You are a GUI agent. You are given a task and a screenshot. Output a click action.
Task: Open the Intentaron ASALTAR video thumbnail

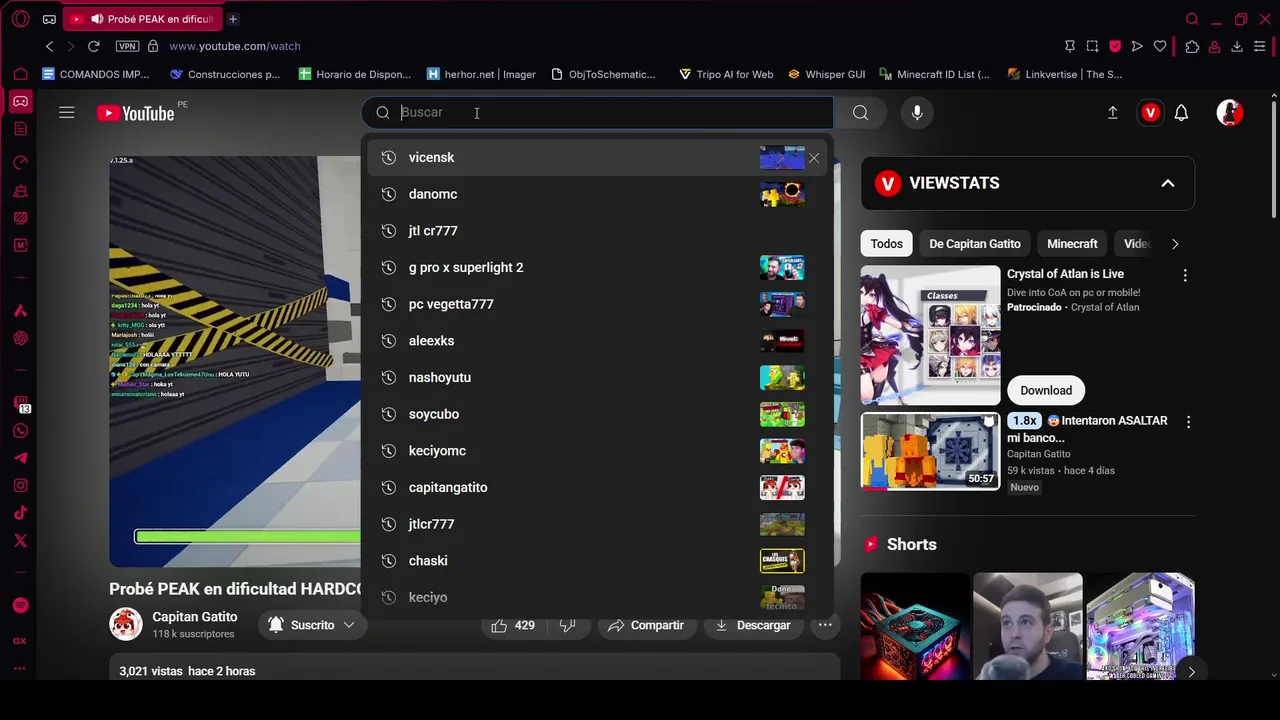(930, 451)
